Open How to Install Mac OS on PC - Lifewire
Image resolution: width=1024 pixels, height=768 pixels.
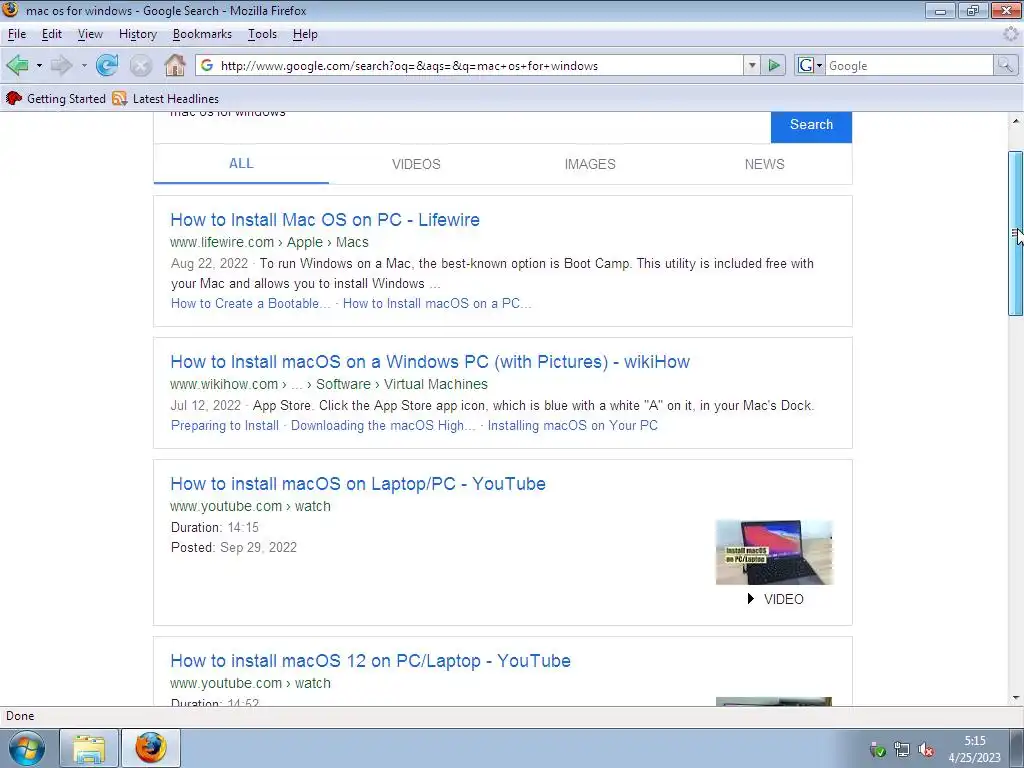pos(325,219)
